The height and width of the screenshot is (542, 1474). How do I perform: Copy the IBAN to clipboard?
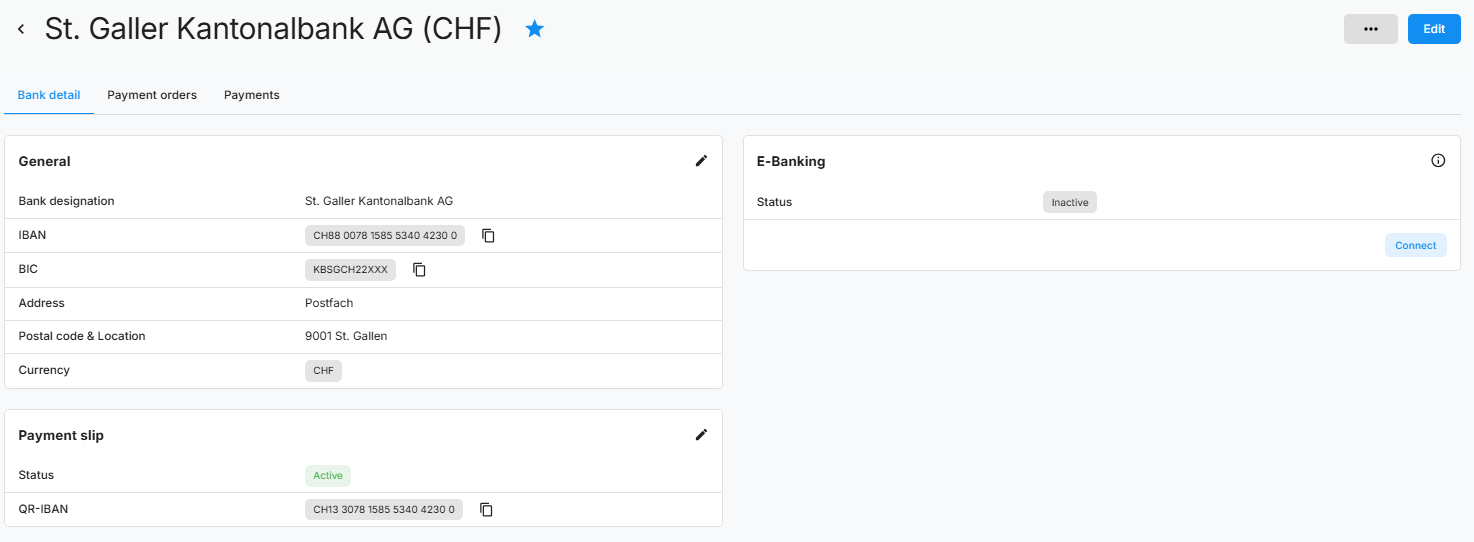coord(488,236)
